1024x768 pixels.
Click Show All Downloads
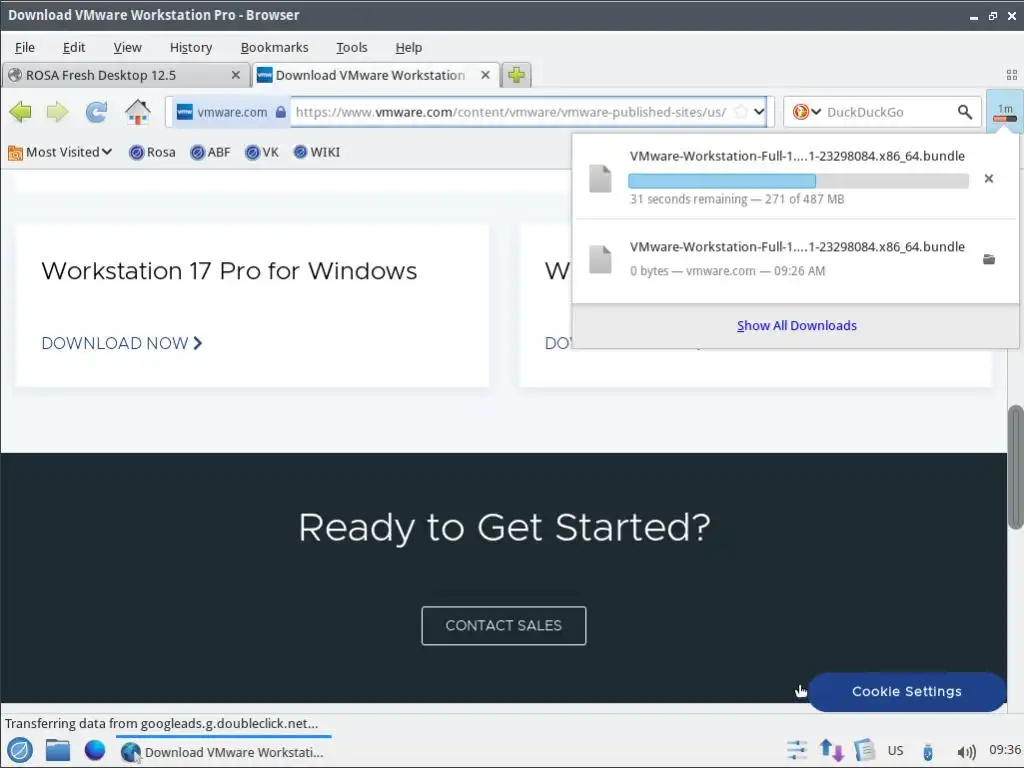click(796, 325)
